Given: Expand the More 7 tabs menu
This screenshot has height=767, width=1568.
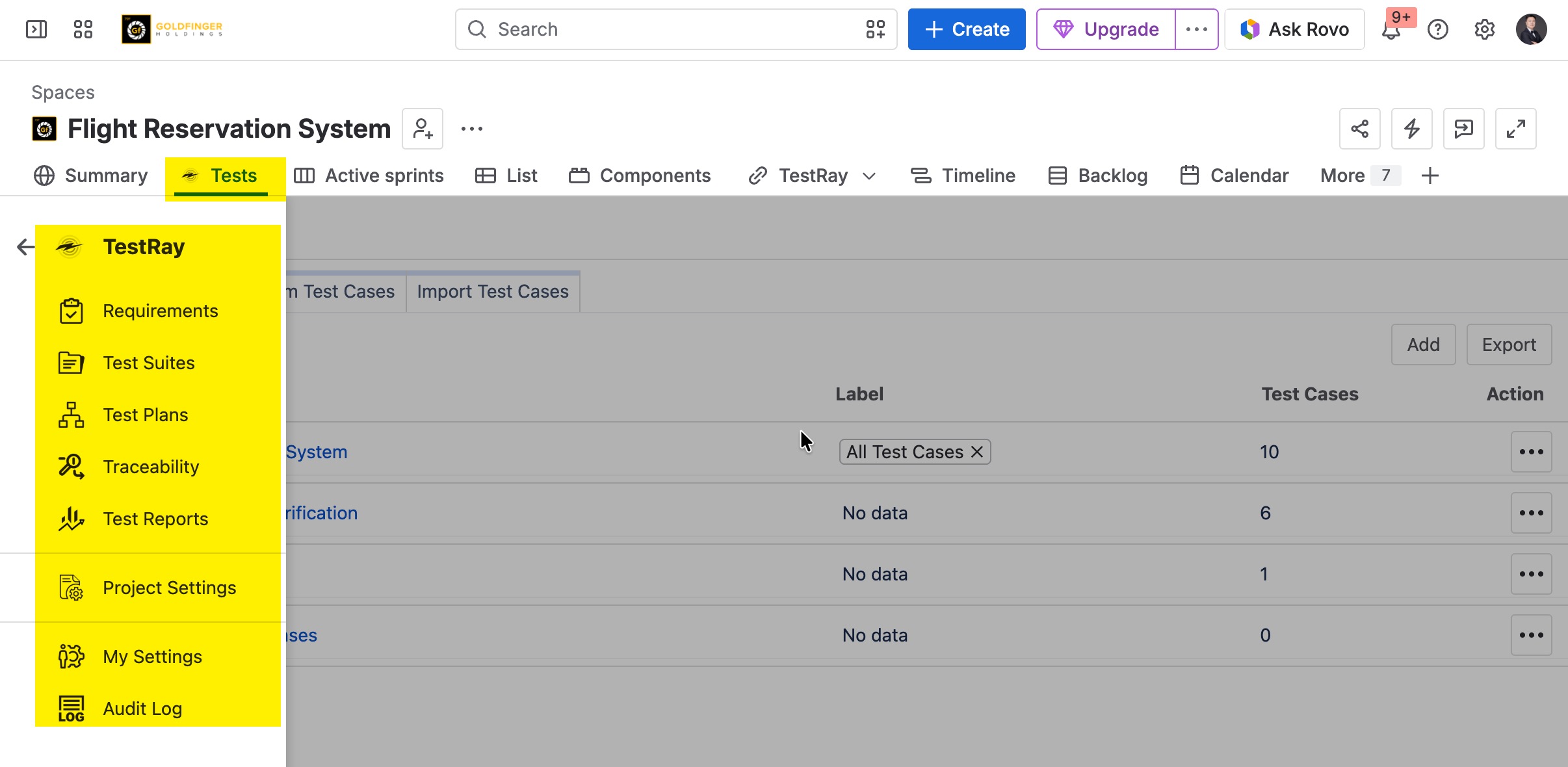Looking at the screenshot, I should tap(1360, 175).
